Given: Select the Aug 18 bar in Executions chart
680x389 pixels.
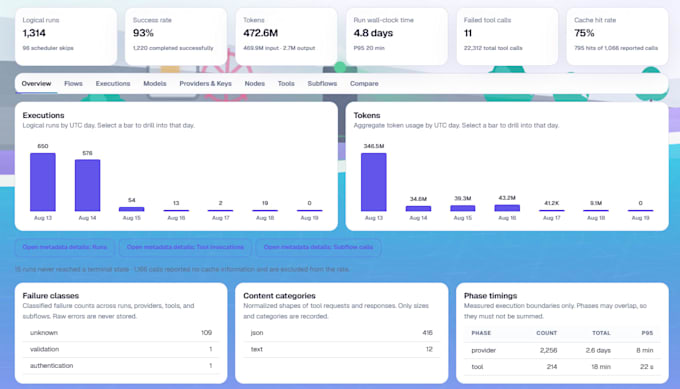Looking at the screenshot, I should coord(265,210).
